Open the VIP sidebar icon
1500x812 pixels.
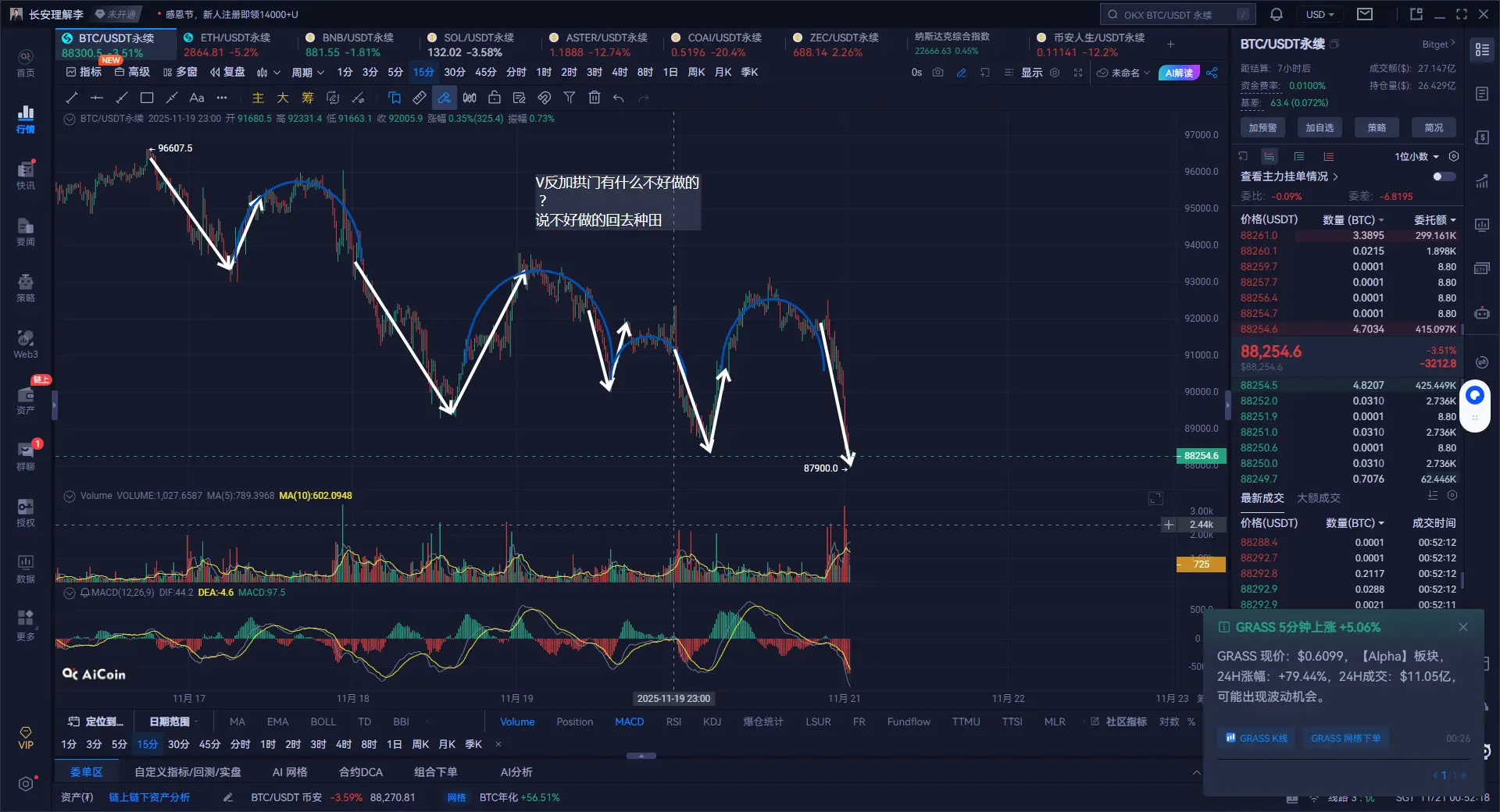click(x=26, y=738)
